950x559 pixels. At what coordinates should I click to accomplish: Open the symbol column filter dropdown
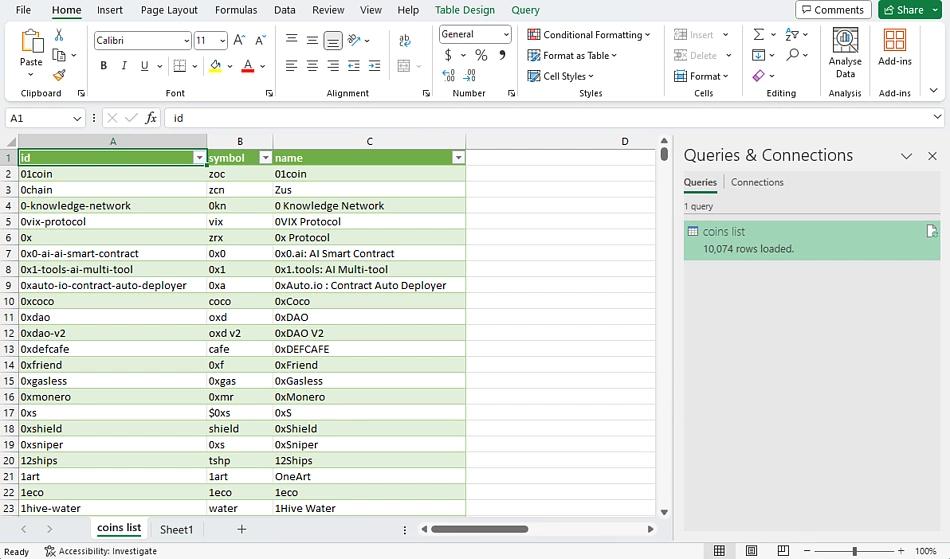tap(265, 157)
